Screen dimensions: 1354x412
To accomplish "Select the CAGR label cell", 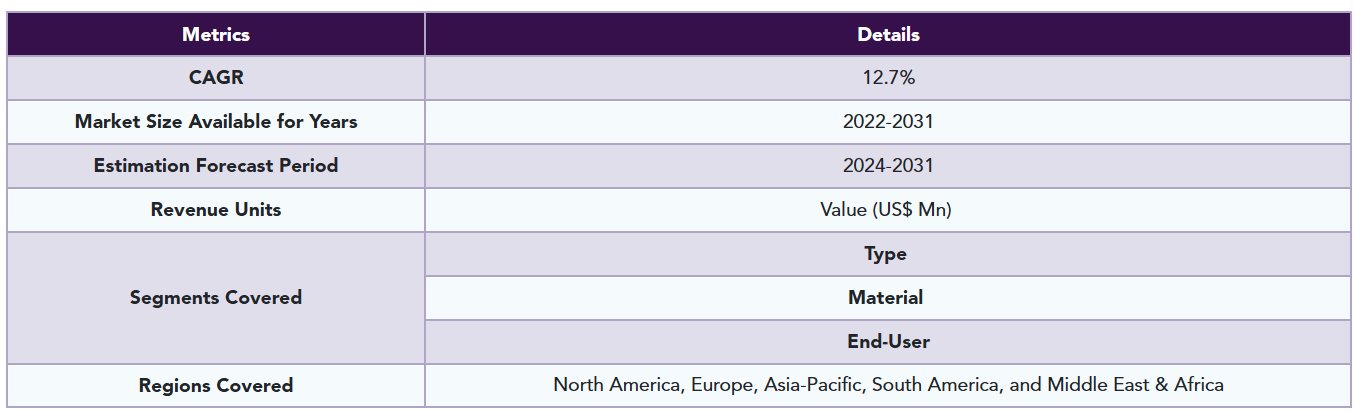I will pyautogui.click(x=216, y=78).
